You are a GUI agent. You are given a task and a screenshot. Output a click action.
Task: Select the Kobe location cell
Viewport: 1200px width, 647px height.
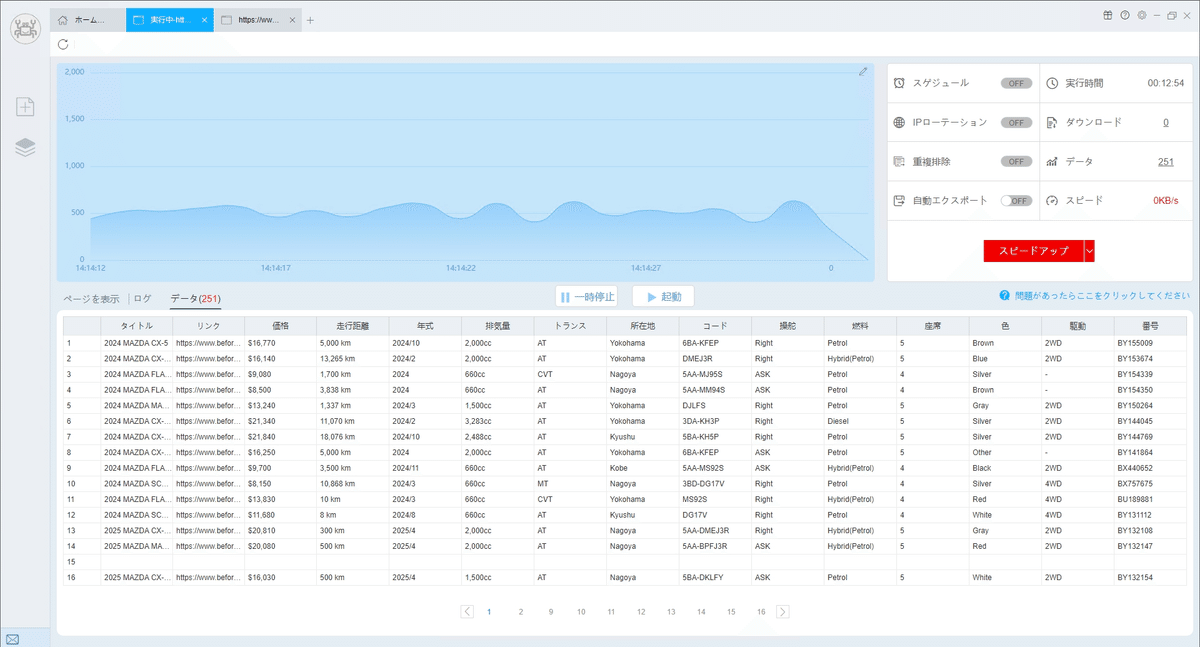pos(642,468)
